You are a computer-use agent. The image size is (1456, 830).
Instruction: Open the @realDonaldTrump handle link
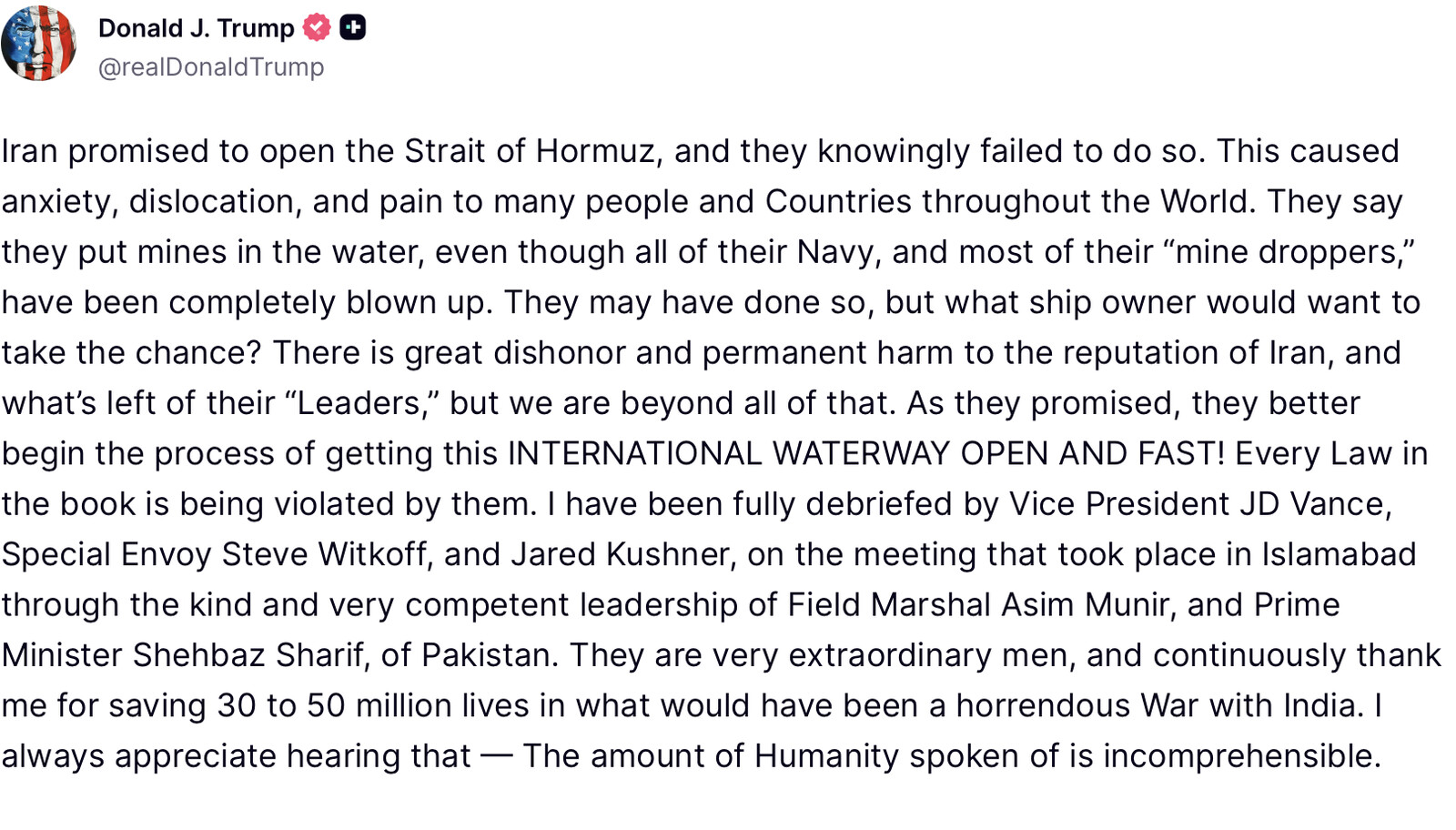coord(210,67)
